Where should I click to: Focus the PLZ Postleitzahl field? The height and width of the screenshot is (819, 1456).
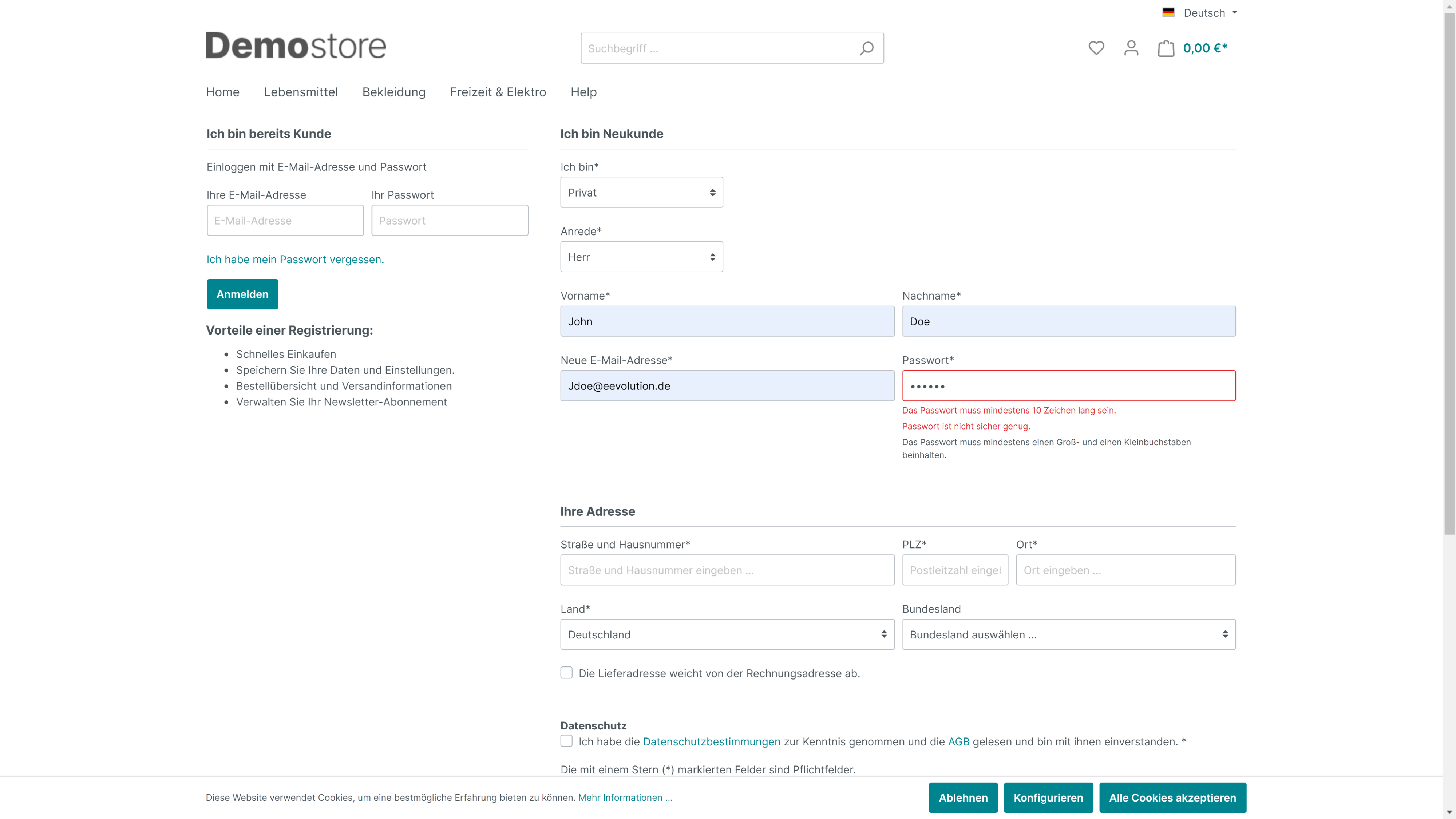click(955, 570)
